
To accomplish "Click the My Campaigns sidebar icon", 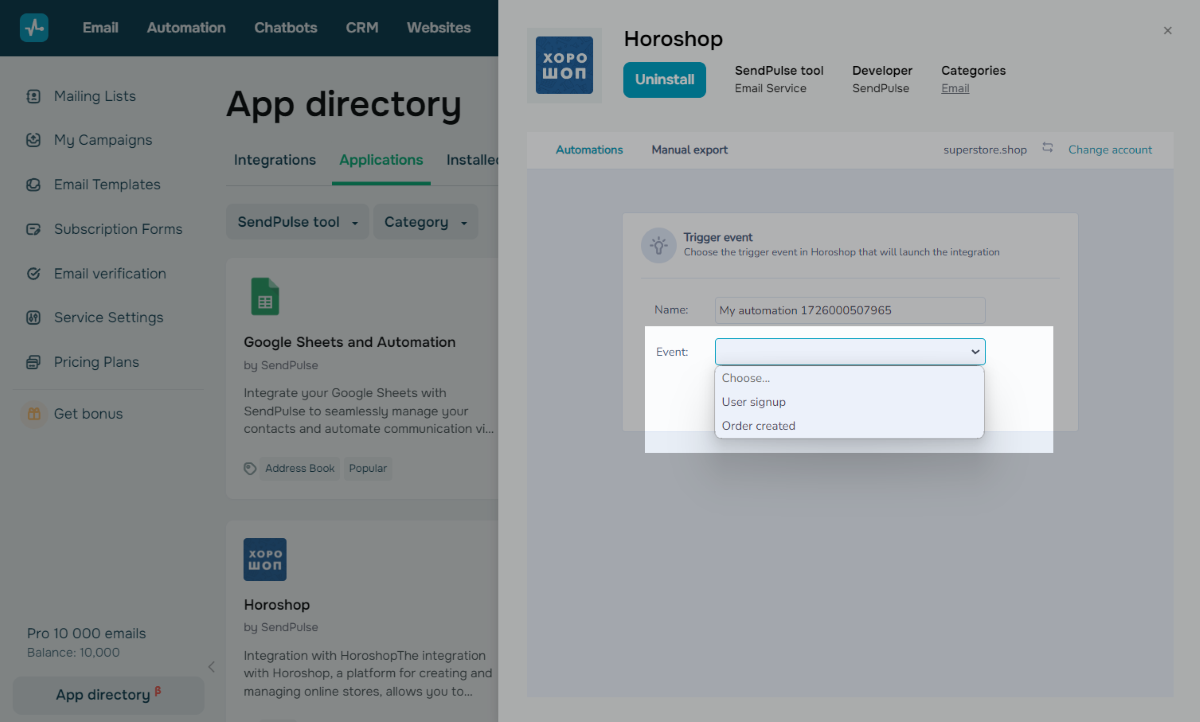I will tap(34, 141).
